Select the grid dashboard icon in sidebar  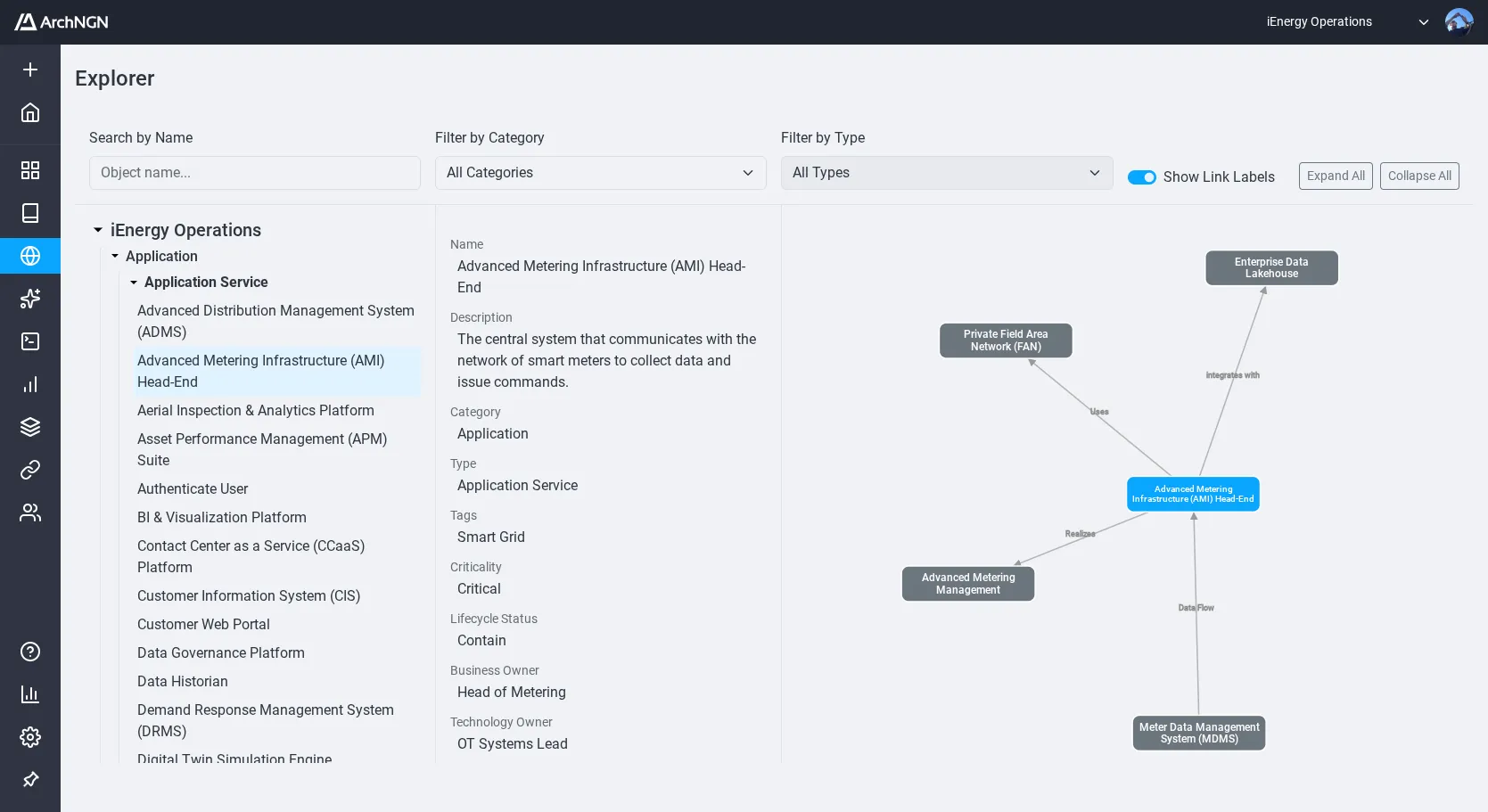click(x=30, y=169)
